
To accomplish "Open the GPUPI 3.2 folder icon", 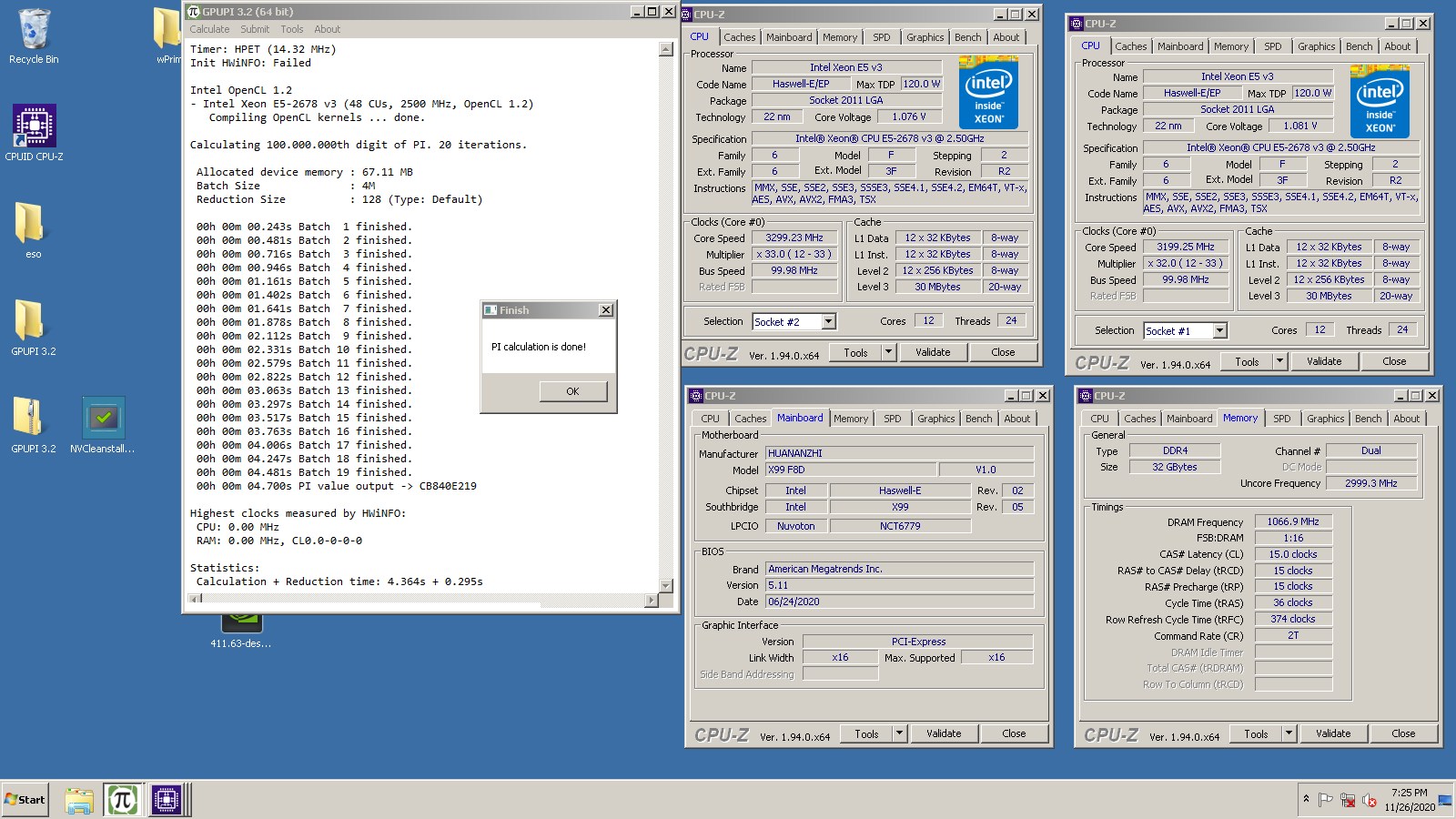I will 33,328.
